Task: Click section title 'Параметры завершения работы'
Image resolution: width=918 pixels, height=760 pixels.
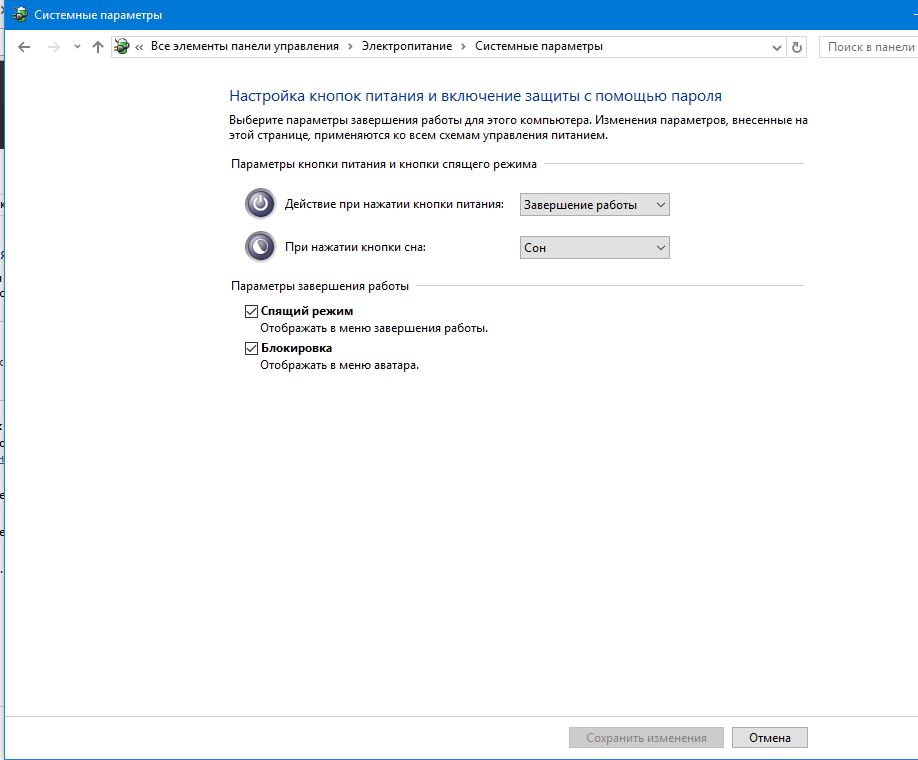Action: 320,286
